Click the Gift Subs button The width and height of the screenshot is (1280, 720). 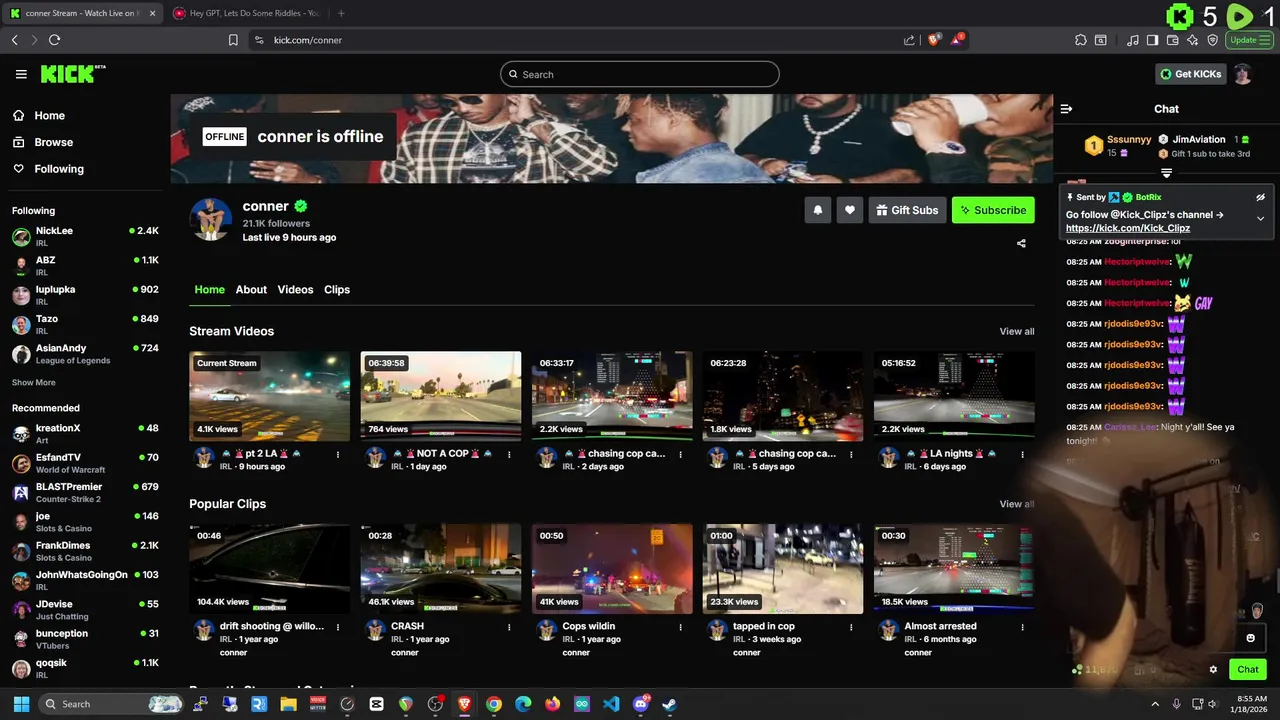pos(907,210)
